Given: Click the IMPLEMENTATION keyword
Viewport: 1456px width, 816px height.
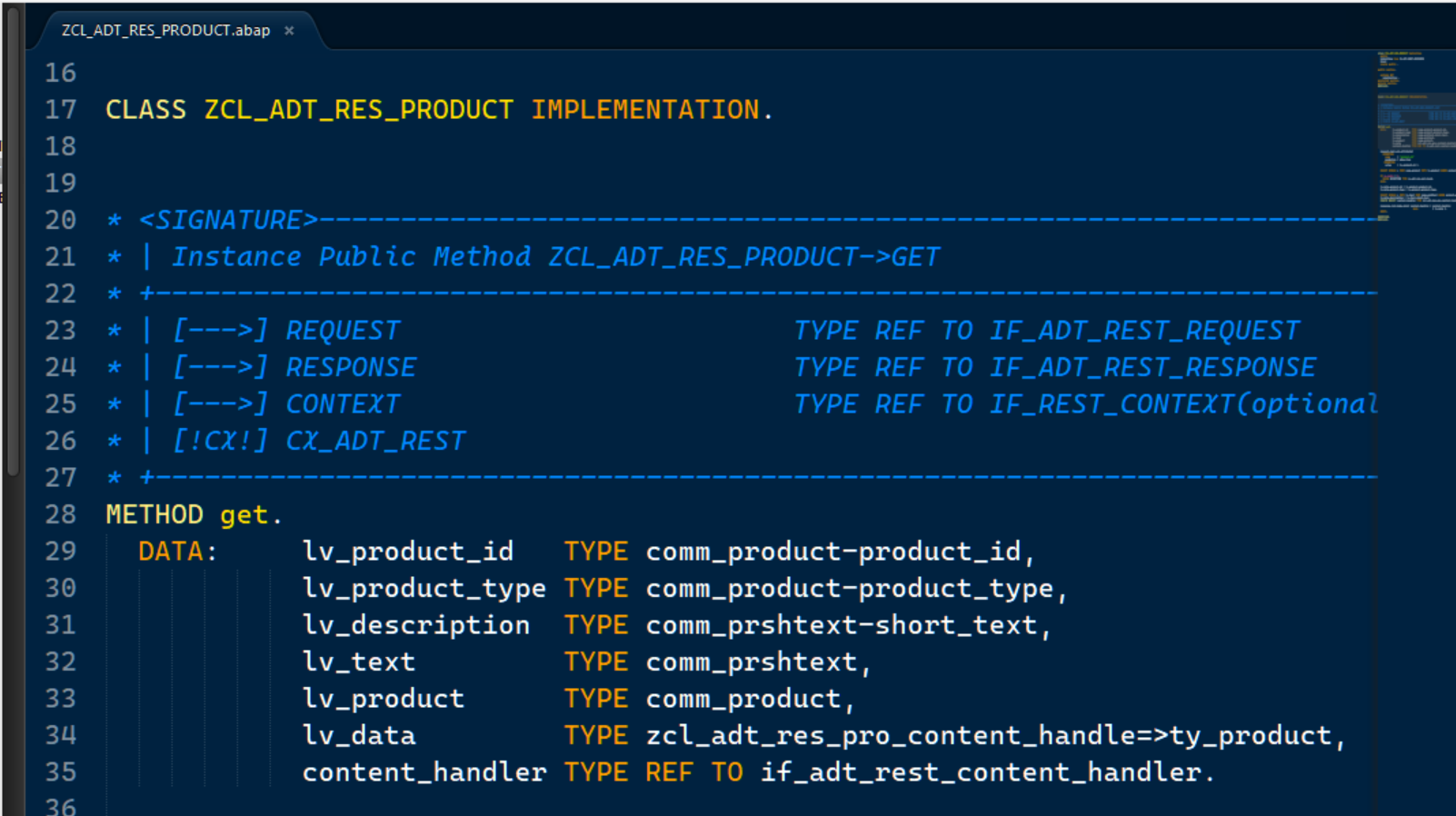Looking at the screenshot, I should 644,110.
